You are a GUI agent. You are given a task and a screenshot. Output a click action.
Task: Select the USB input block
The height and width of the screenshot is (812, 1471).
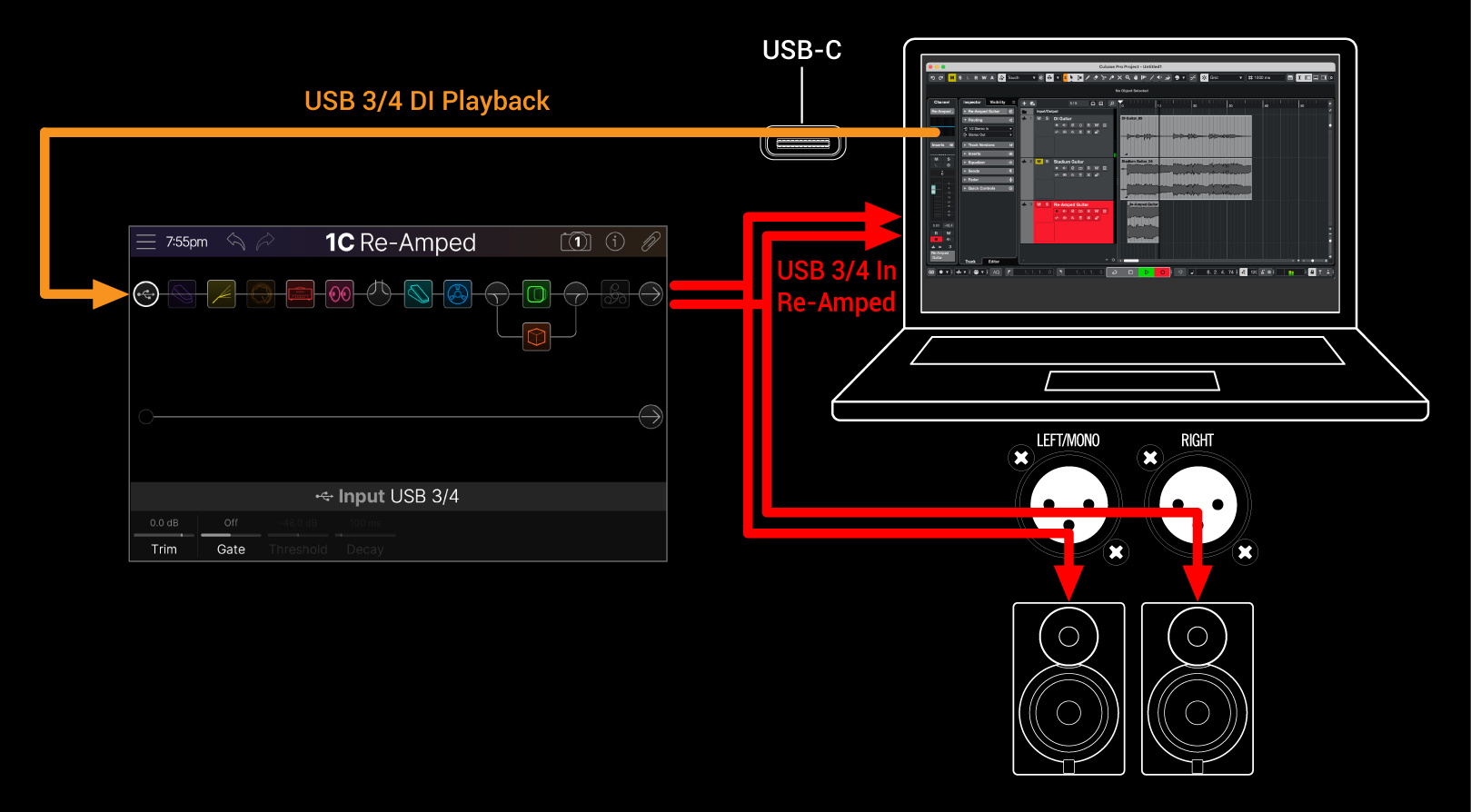[146, 294]
